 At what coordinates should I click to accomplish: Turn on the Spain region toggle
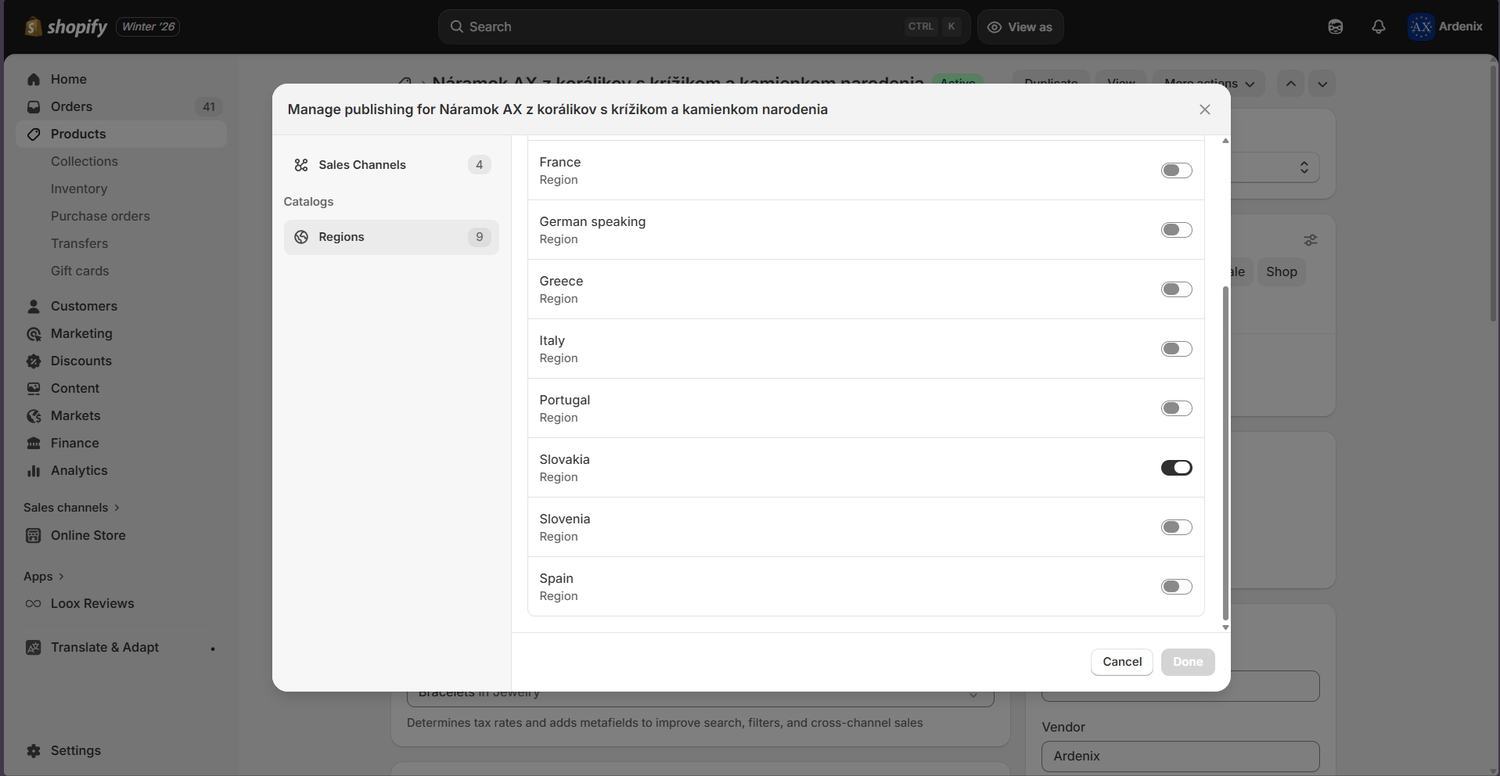[x=1176, y=587]
